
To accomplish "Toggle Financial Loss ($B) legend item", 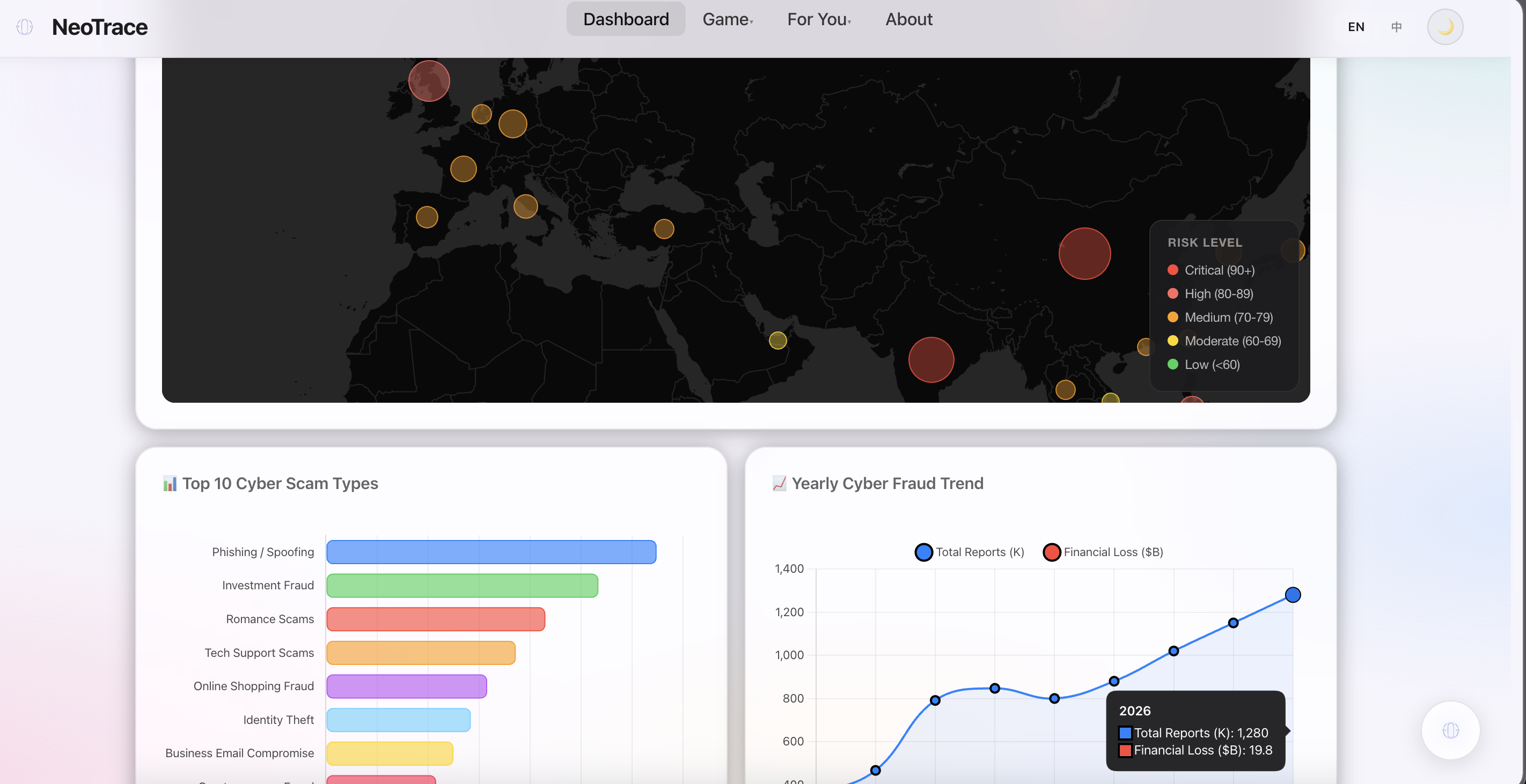I will (x=1103, y=552).
